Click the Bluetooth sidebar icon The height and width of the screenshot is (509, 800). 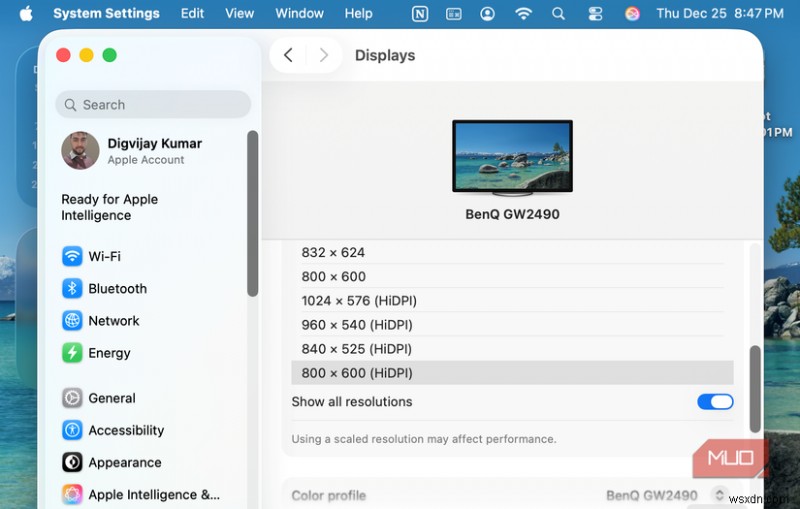point(72,288)
